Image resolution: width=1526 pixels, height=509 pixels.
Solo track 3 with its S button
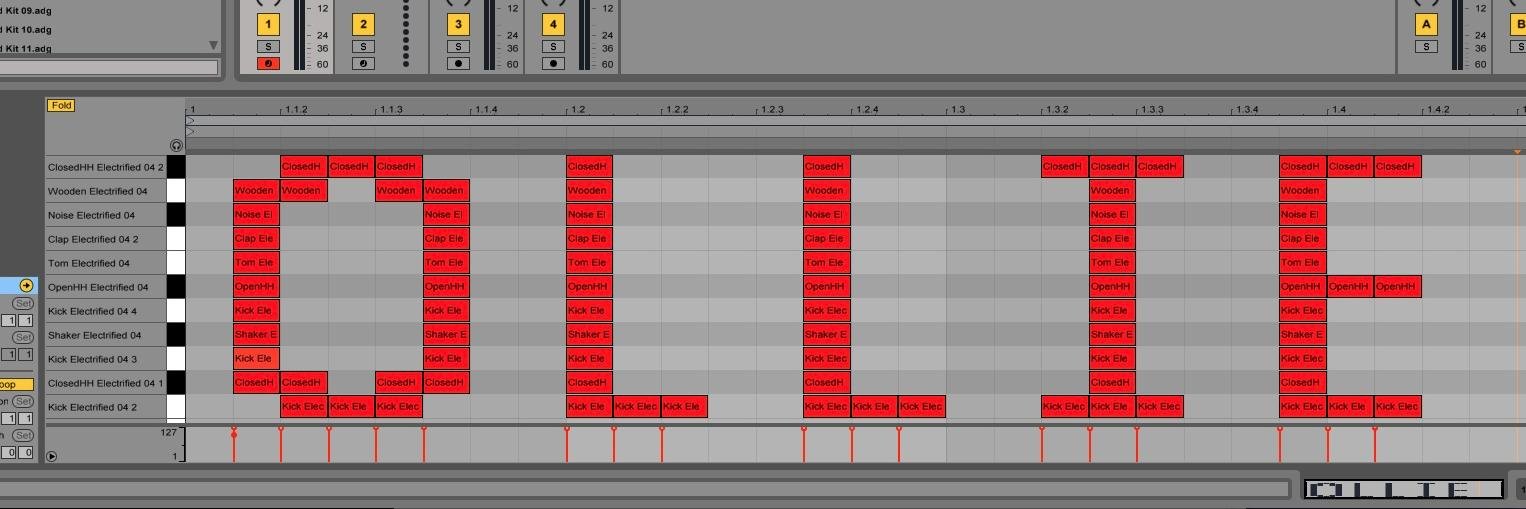pos(458,47)
